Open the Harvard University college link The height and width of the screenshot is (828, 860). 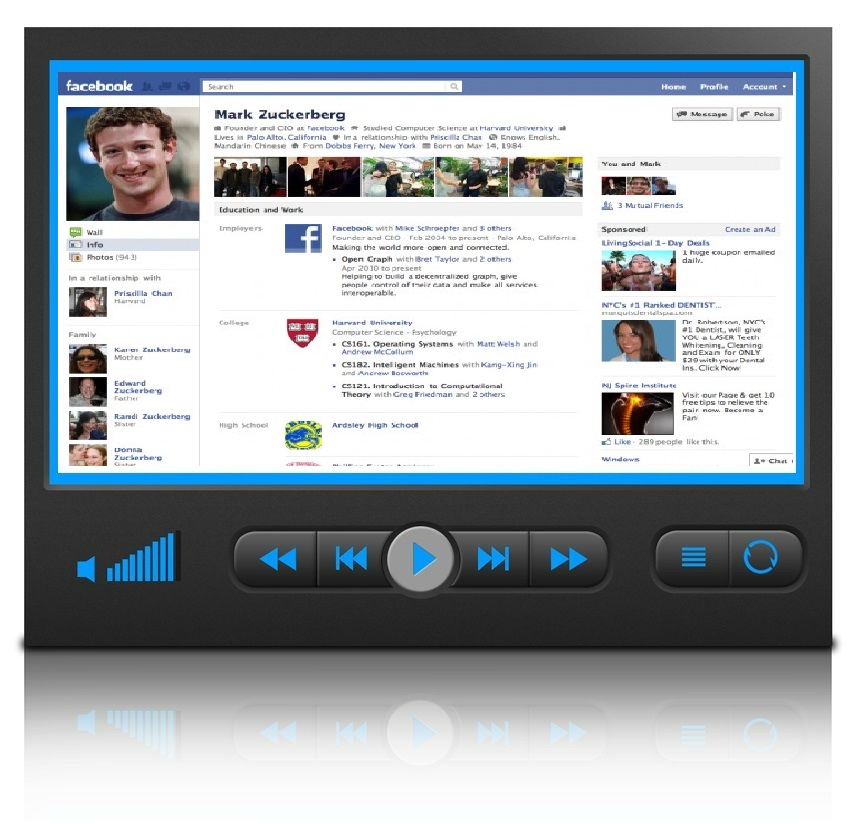point(372,322)
